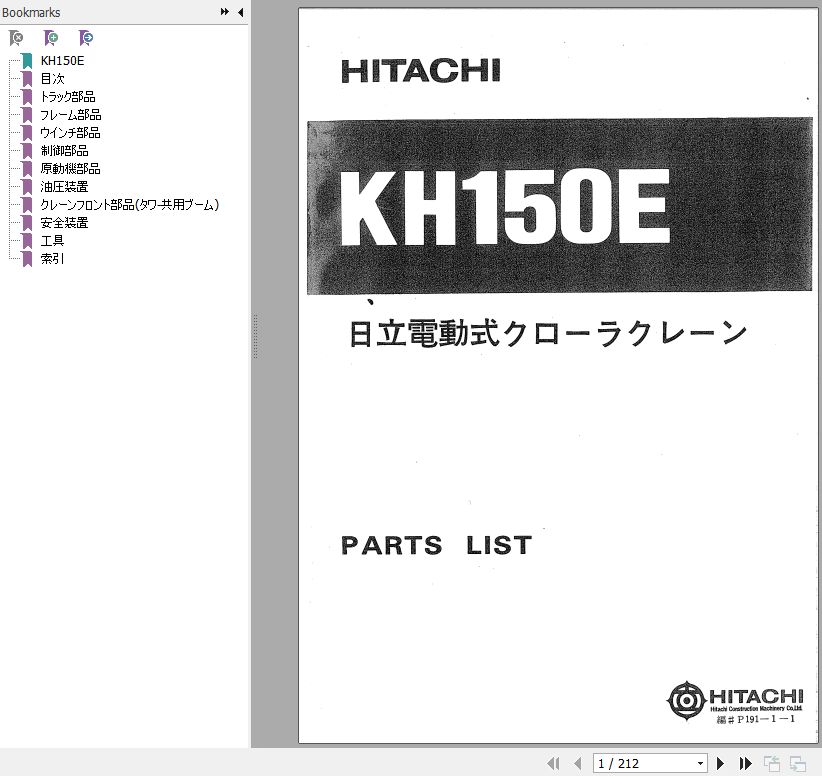The image size is (822, 776).
Task: Click the purple icon beside 索引
Action: click(x=27, y=259)
